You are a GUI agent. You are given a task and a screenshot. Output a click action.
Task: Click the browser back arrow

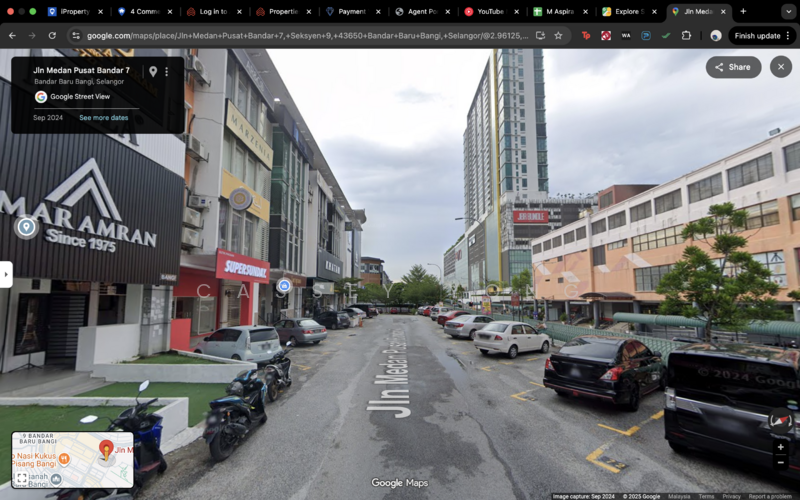click(12, 35)
